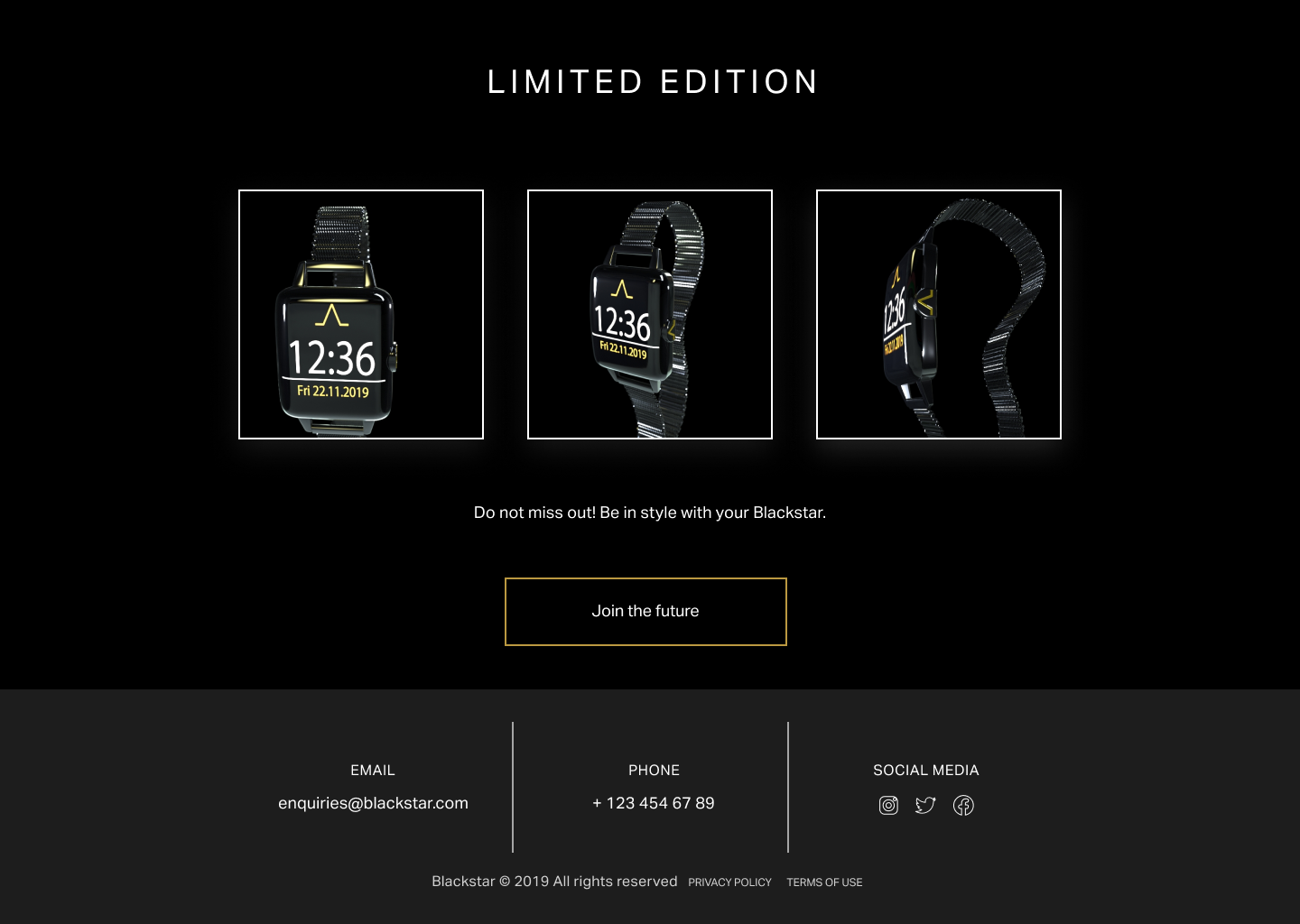Click the + 123 454 67 89 phone number

[654, 803]
